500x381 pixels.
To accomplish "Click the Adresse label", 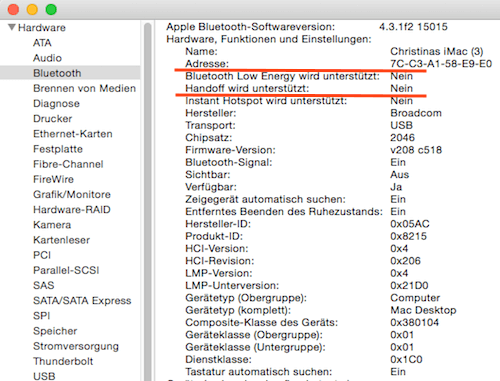I will (207, 64).
